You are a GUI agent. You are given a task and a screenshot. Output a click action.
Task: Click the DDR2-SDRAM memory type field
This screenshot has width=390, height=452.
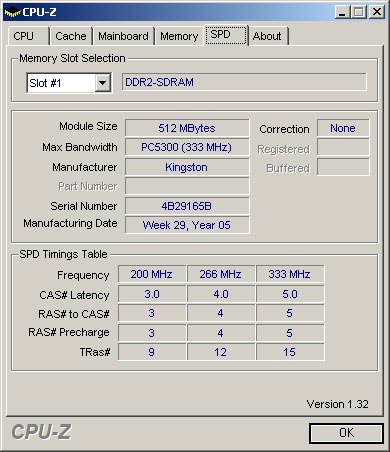(x=244, y=82)
